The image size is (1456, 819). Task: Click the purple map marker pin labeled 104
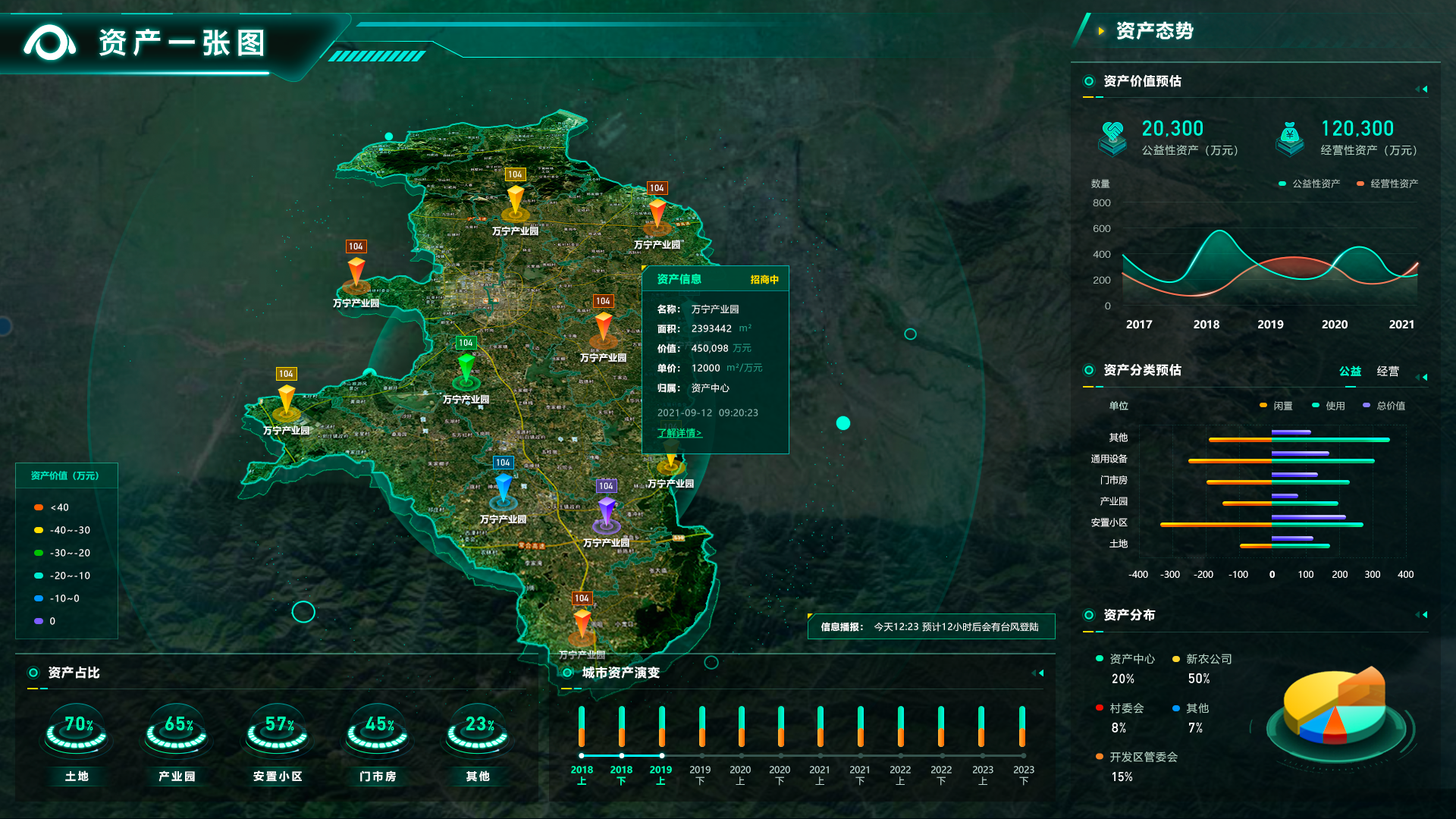[606, 510]
